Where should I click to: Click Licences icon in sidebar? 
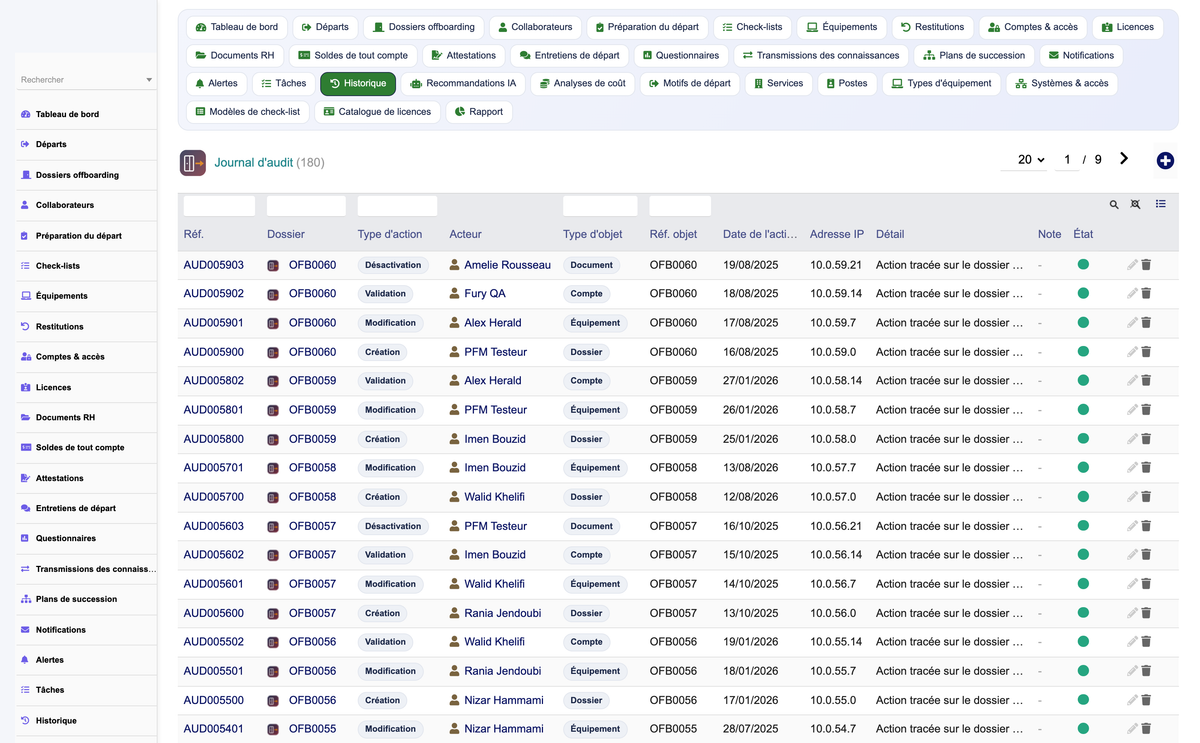tap(25, 387)
